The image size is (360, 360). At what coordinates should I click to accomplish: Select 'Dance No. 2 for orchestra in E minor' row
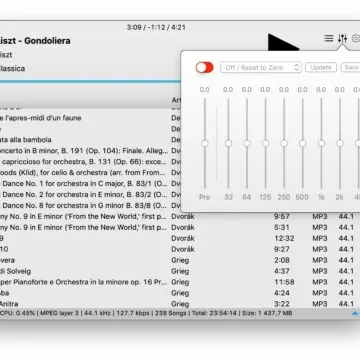90,195
